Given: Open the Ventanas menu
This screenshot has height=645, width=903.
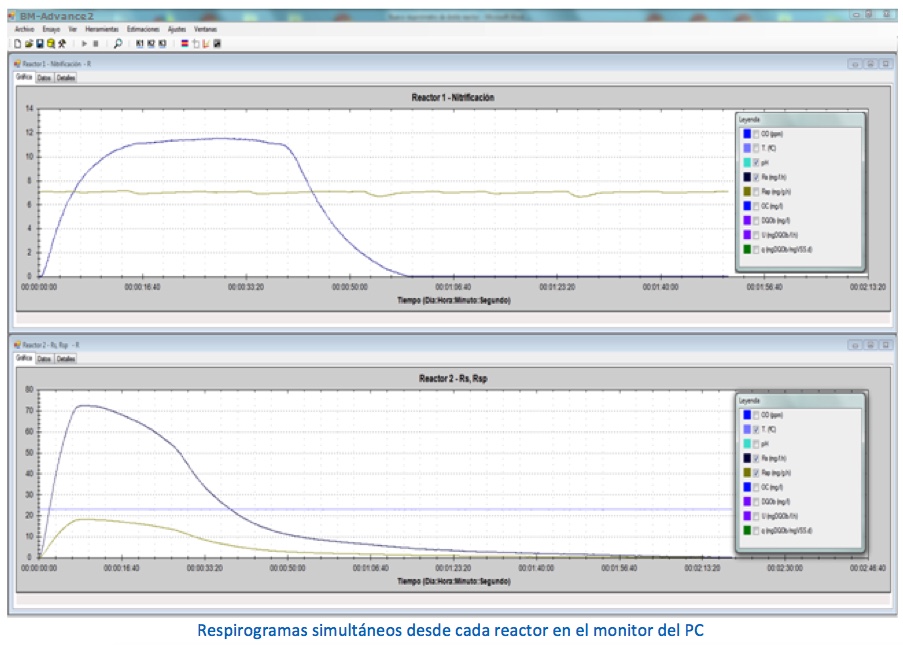Looking at the screenshot, I should click(206, 29).
